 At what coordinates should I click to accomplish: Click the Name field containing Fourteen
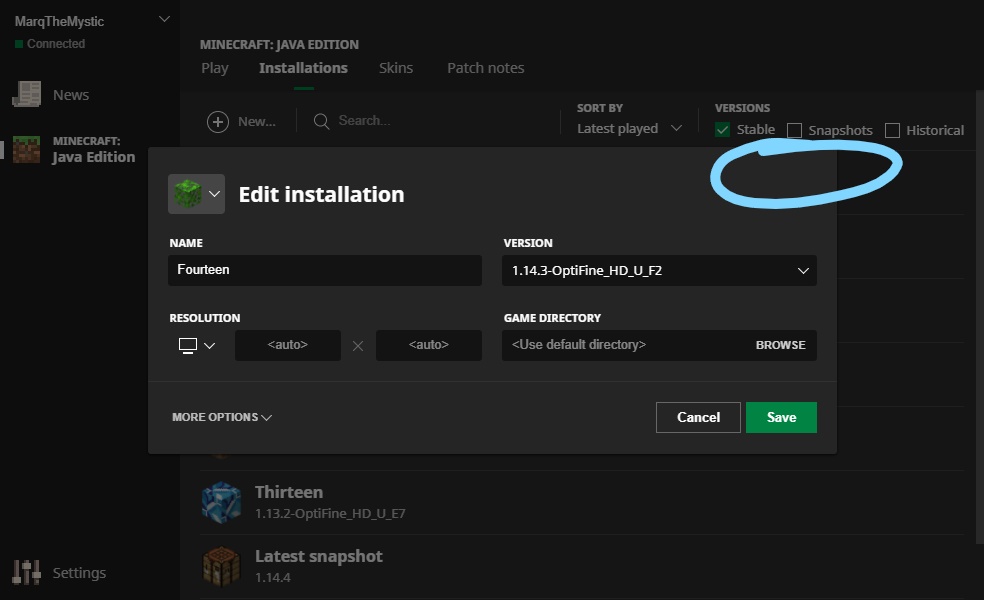tap(325, 270)
